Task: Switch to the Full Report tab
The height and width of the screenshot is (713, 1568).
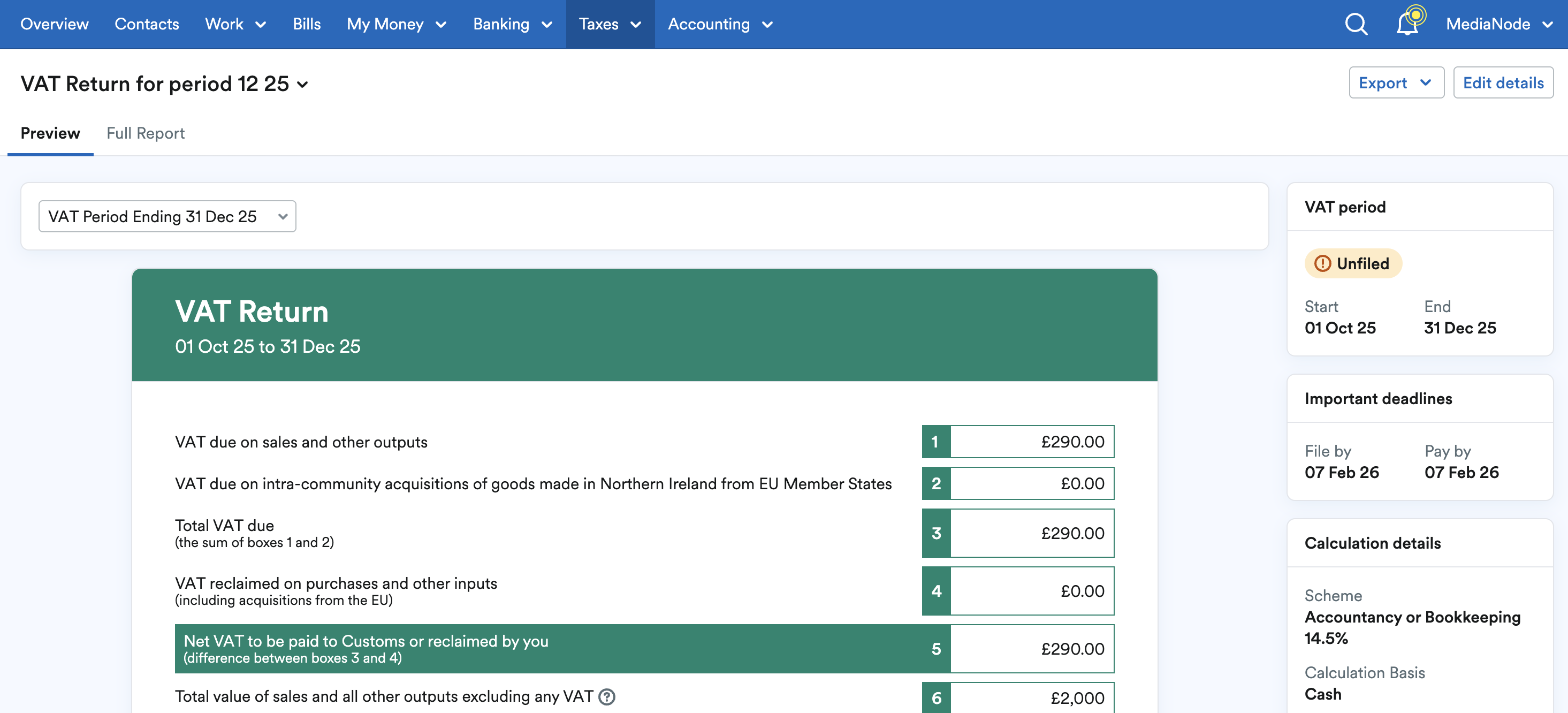Action: [x=146, y=133]
